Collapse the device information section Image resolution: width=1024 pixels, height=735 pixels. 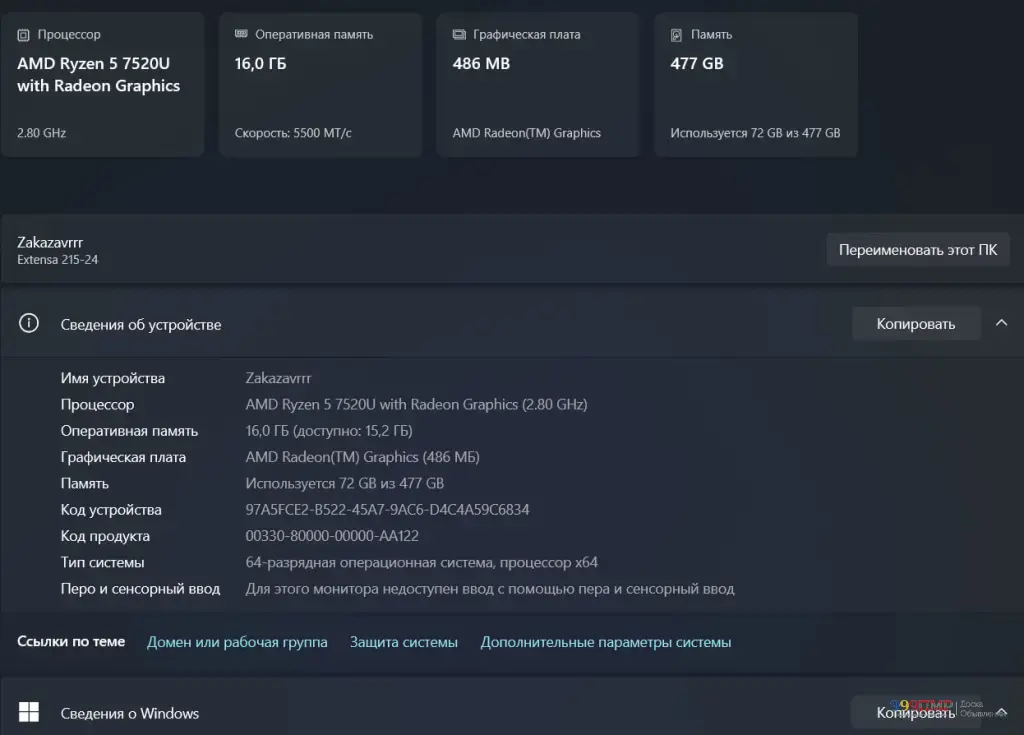click(1001, 323)
